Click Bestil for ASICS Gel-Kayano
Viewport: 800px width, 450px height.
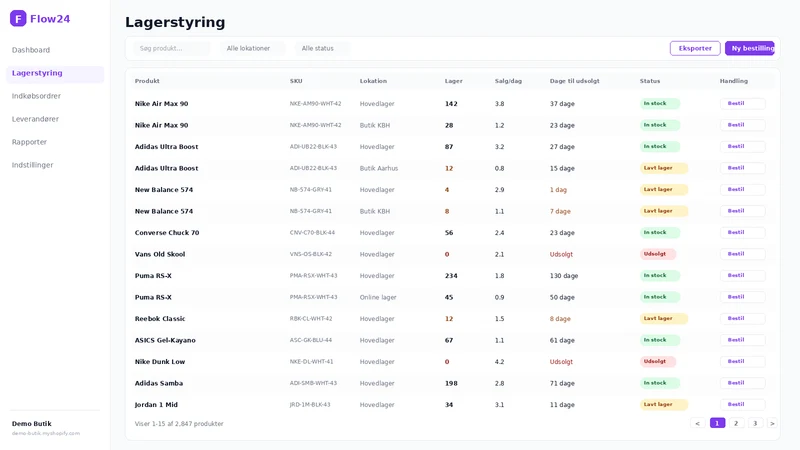click(742, 340)
